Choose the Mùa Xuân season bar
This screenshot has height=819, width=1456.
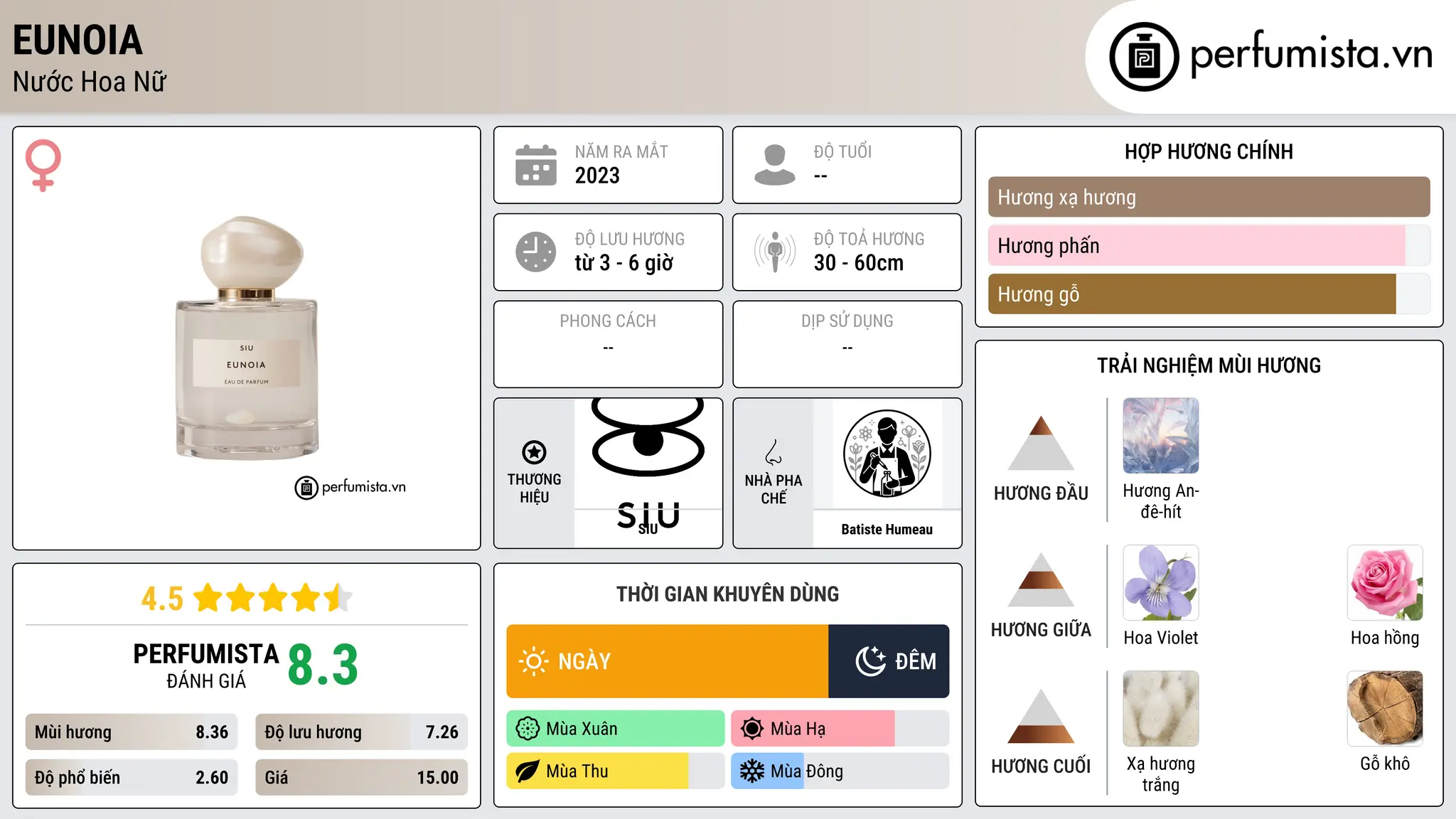pyautogui.click(x=616, y=729)
